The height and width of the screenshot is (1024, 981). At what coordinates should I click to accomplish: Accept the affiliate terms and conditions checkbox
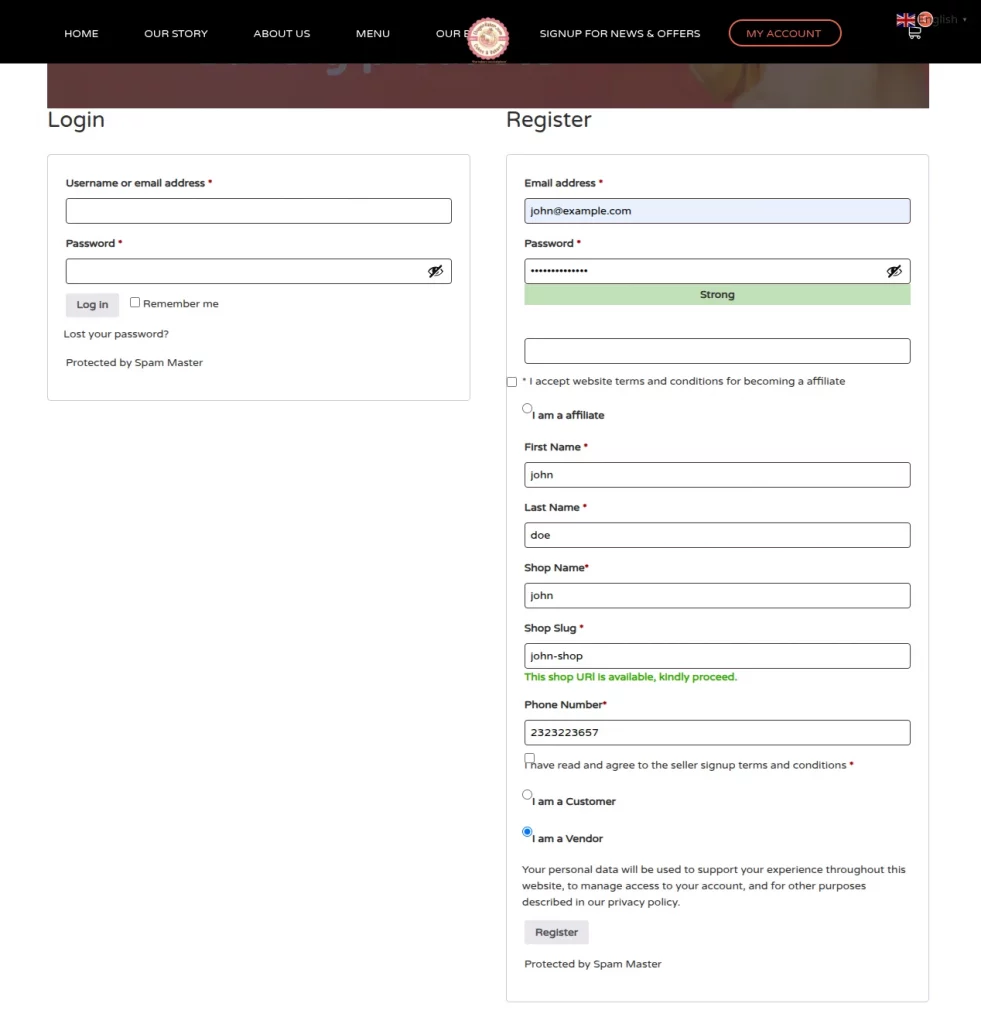click(512, 382)
